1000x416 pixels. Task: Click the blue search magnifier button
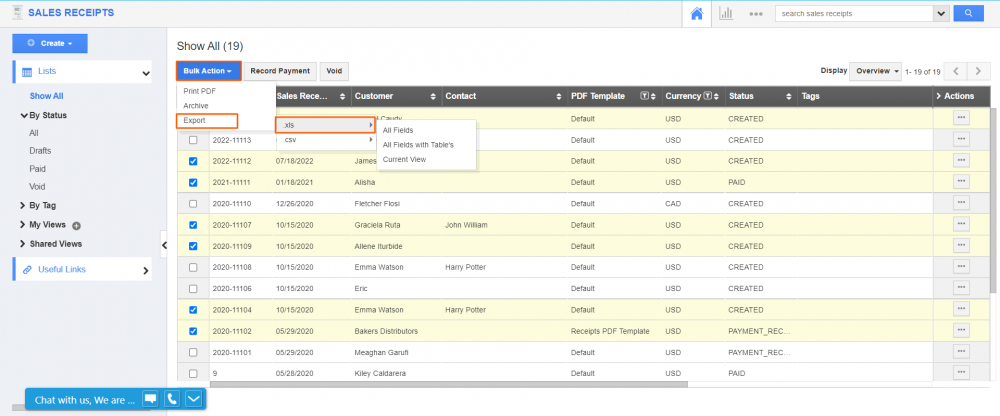(x=968, y=14)
